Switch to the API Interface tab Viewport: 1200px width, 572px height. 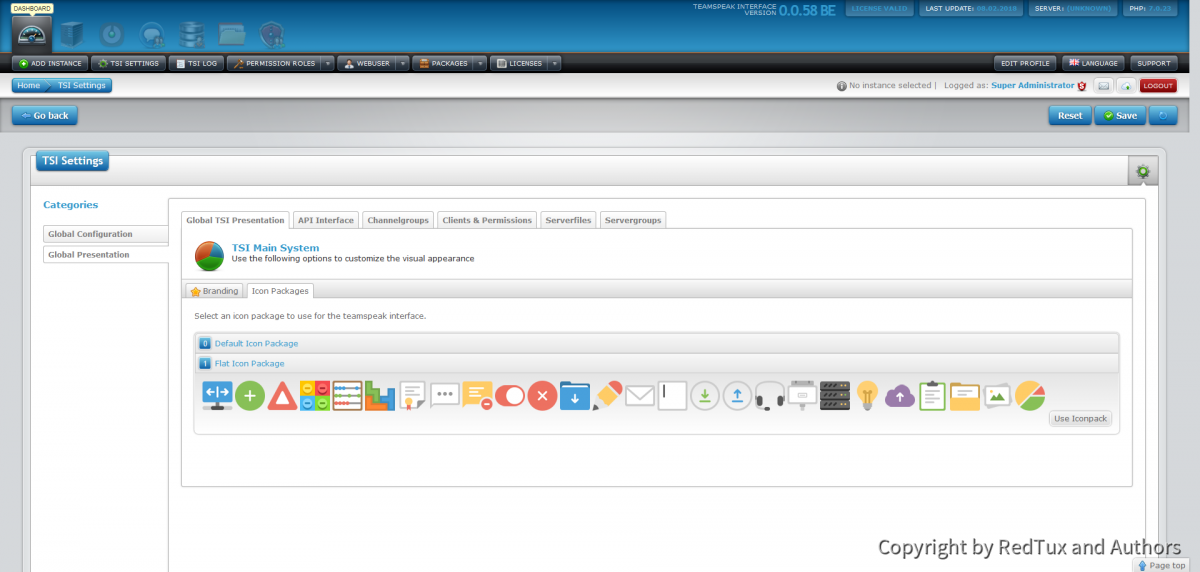pyautogui.click(x=326, y=220)
